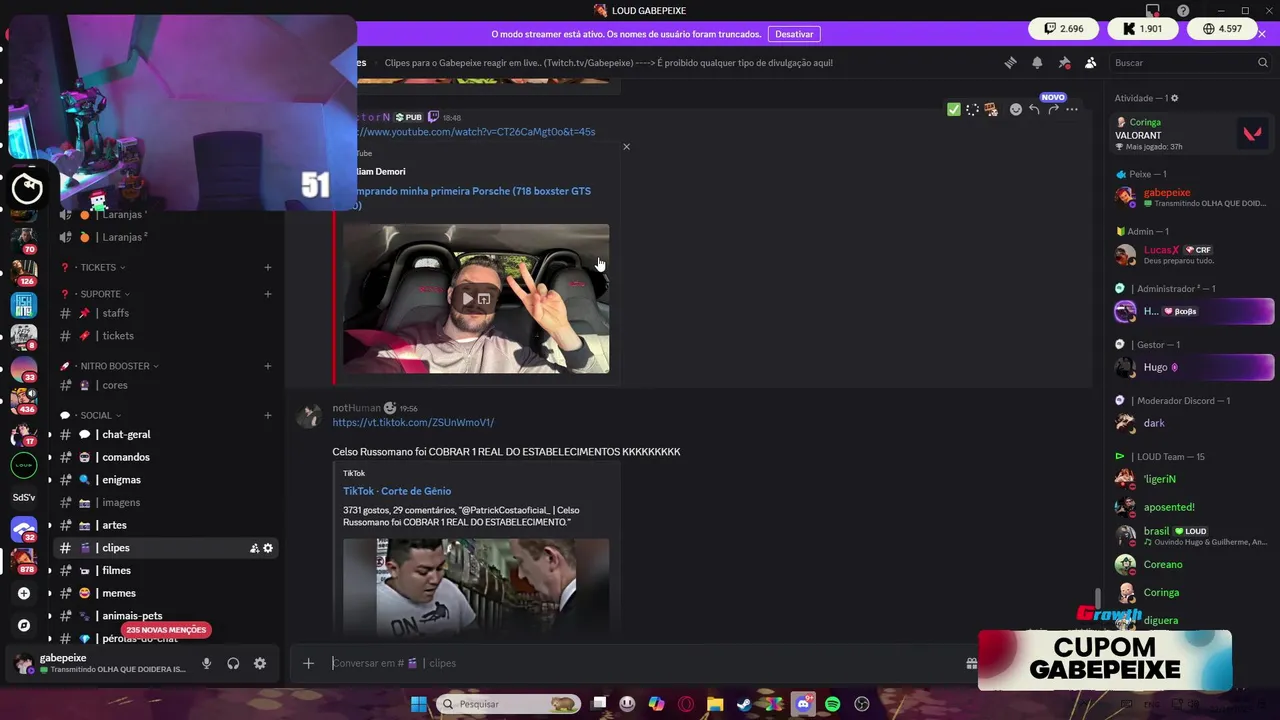
Task: Jump to 235 novas menções
Action: coord(166,630)
